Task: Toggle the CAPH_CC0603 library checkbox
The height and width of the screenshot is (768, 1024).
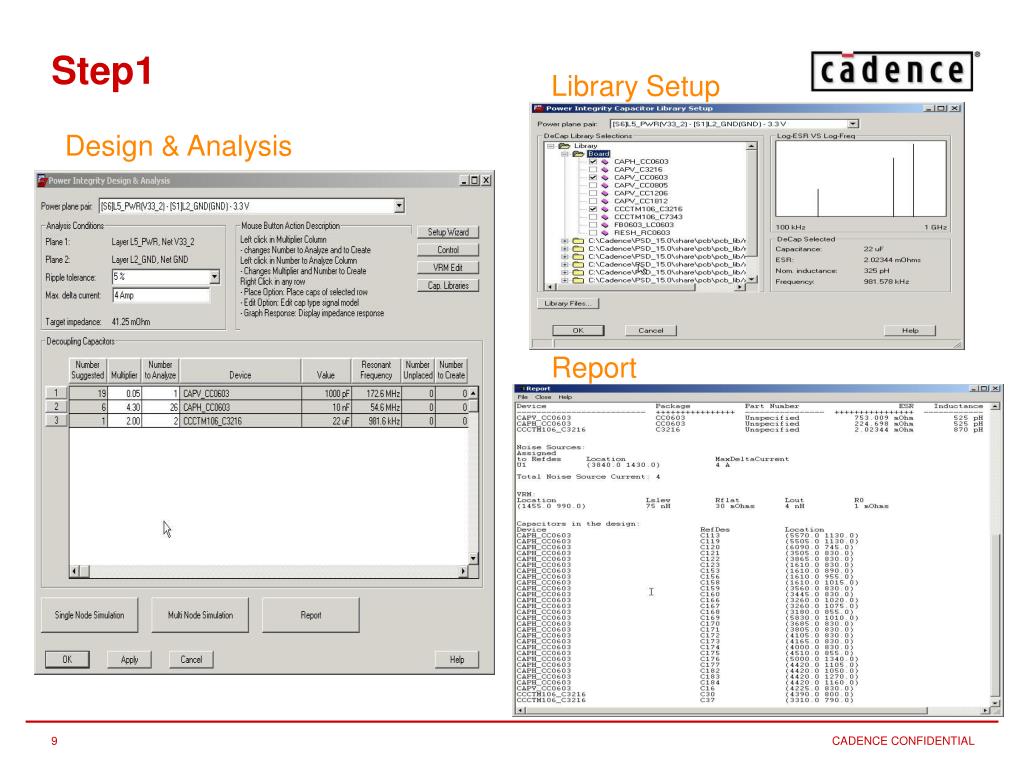Action: [x=593, y=161]
